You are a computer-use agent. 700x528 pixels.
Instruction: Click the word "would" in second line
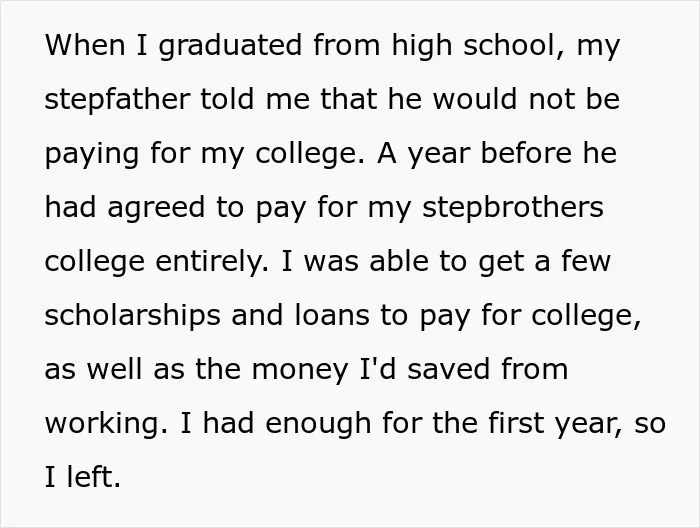coord(475,99)
